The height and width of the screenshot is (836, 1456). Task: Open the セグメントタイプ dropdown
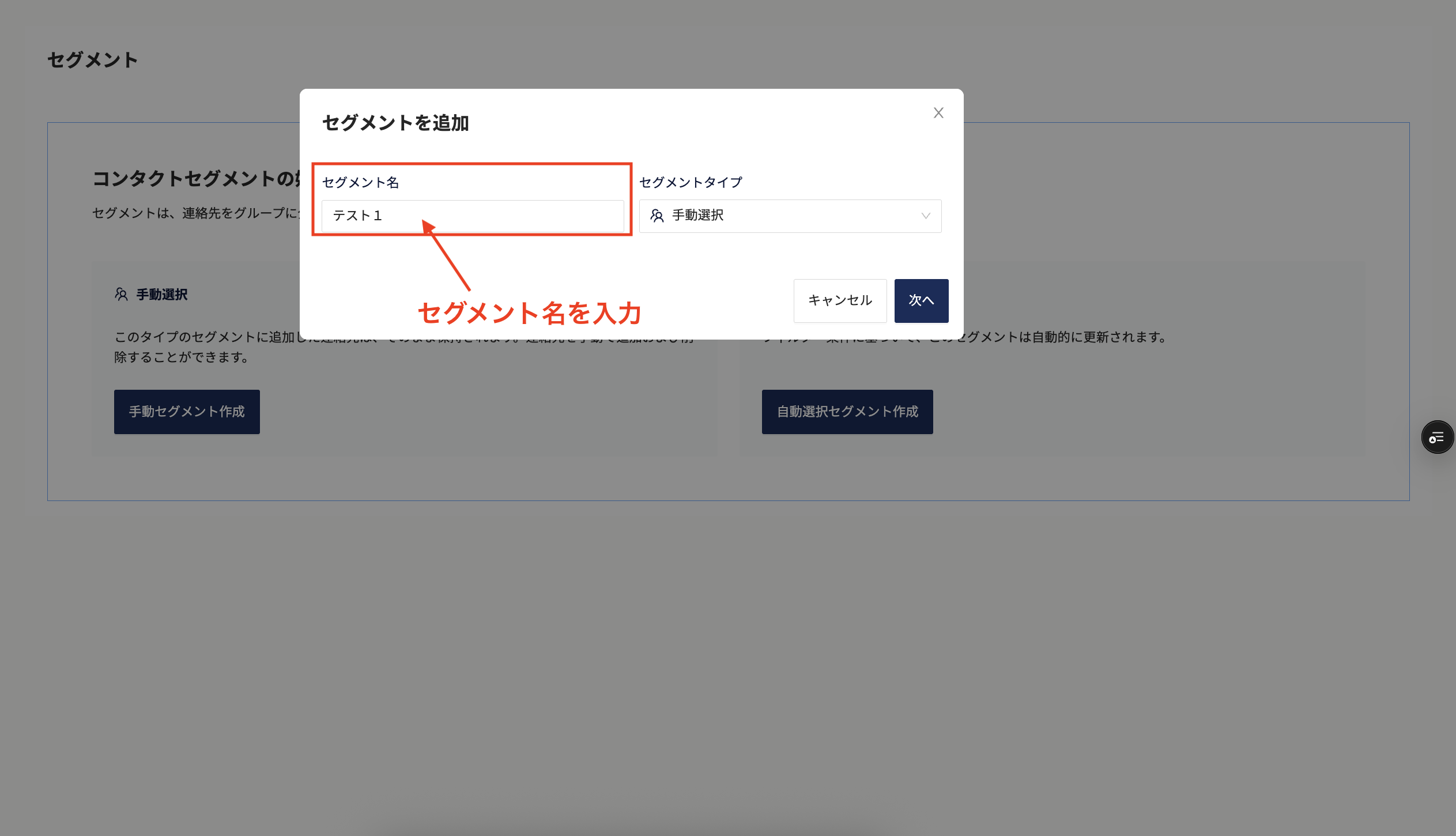coord(790,216)
